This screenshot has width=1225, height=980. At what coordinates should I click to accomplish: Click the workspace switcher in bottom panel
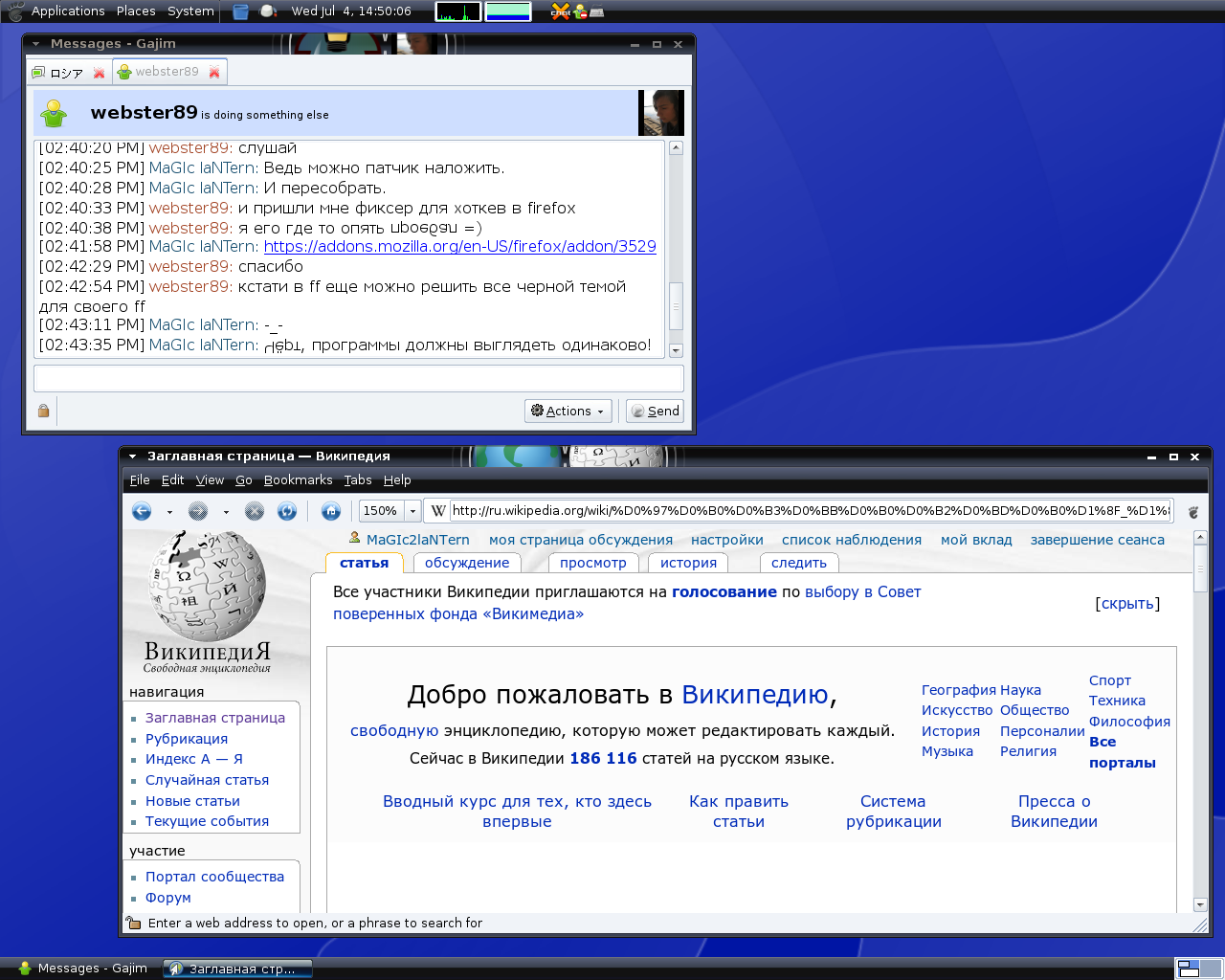click(1199, 969)
